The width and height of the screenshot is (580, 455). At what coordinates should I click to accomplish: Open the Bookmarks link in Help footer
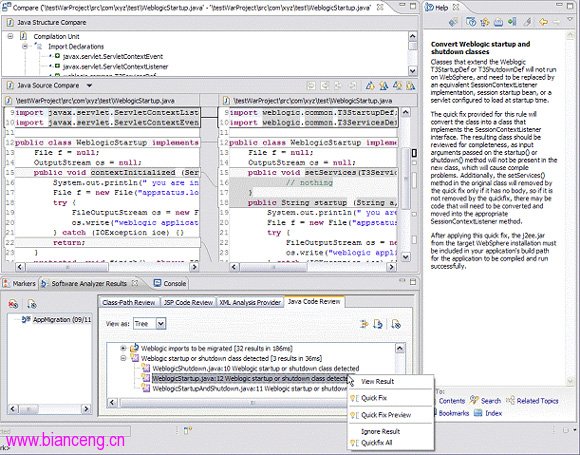453,413
